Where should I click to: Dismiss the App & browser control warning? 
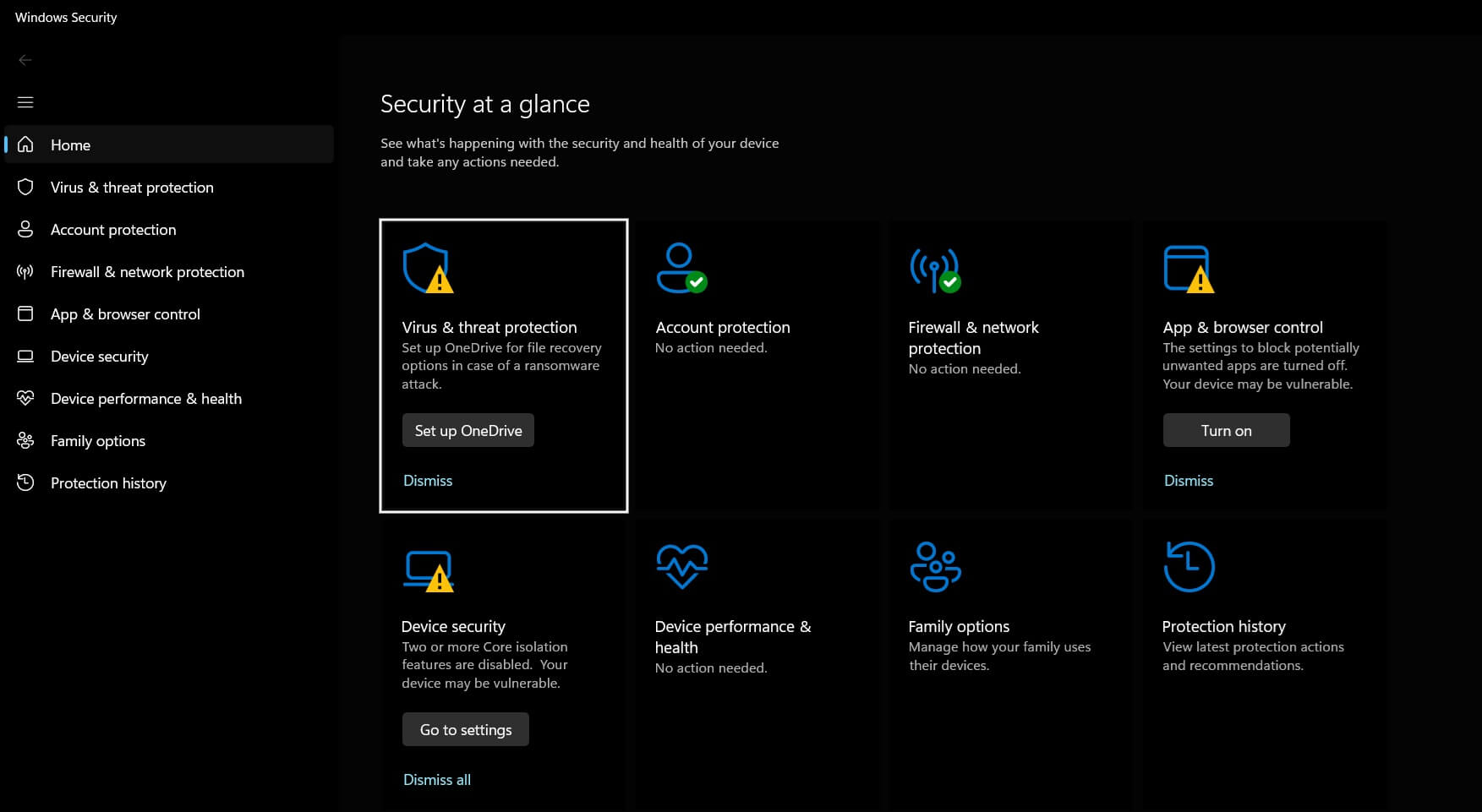1189,480
